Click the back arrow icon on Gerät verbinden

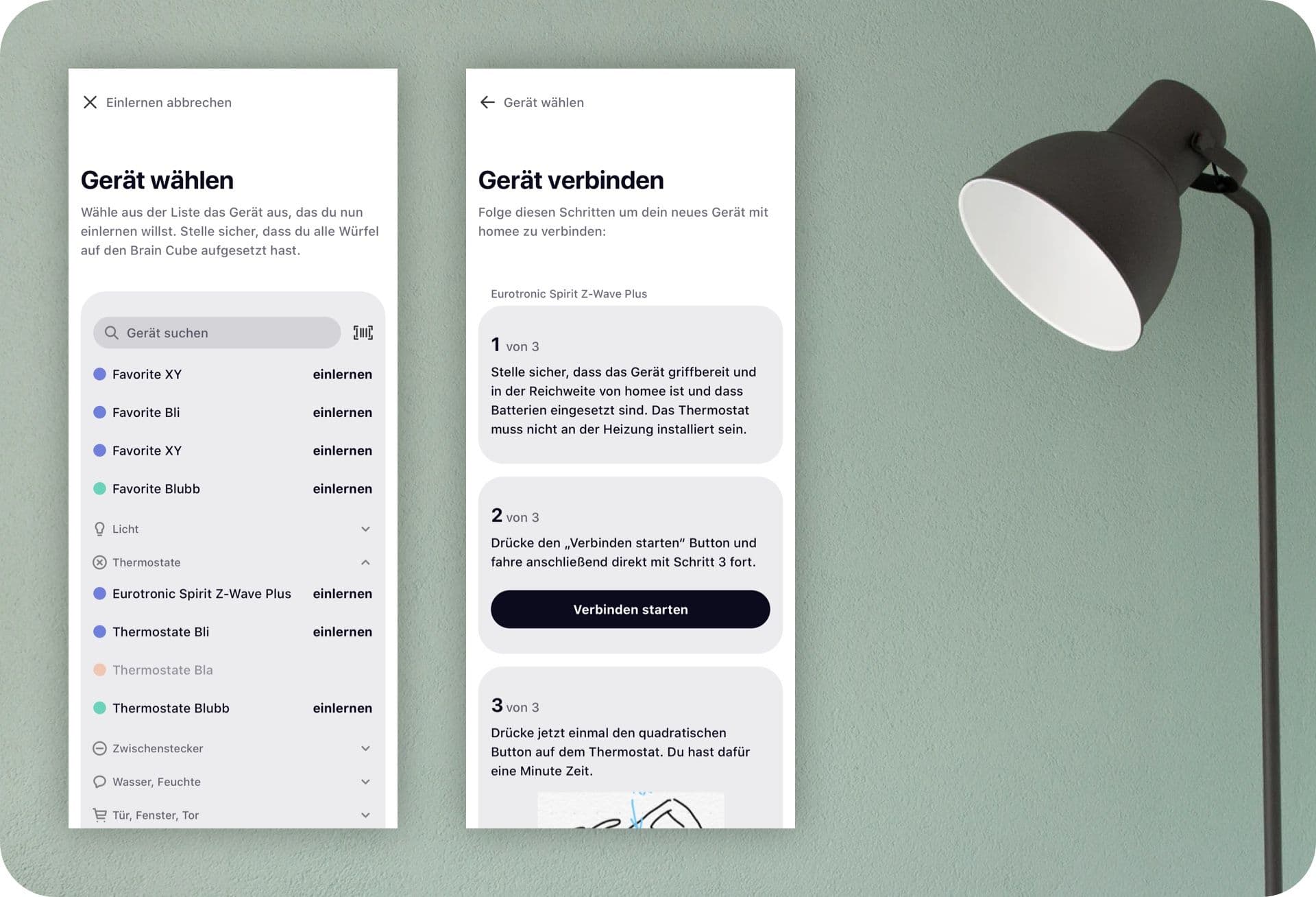click(487, 101)
